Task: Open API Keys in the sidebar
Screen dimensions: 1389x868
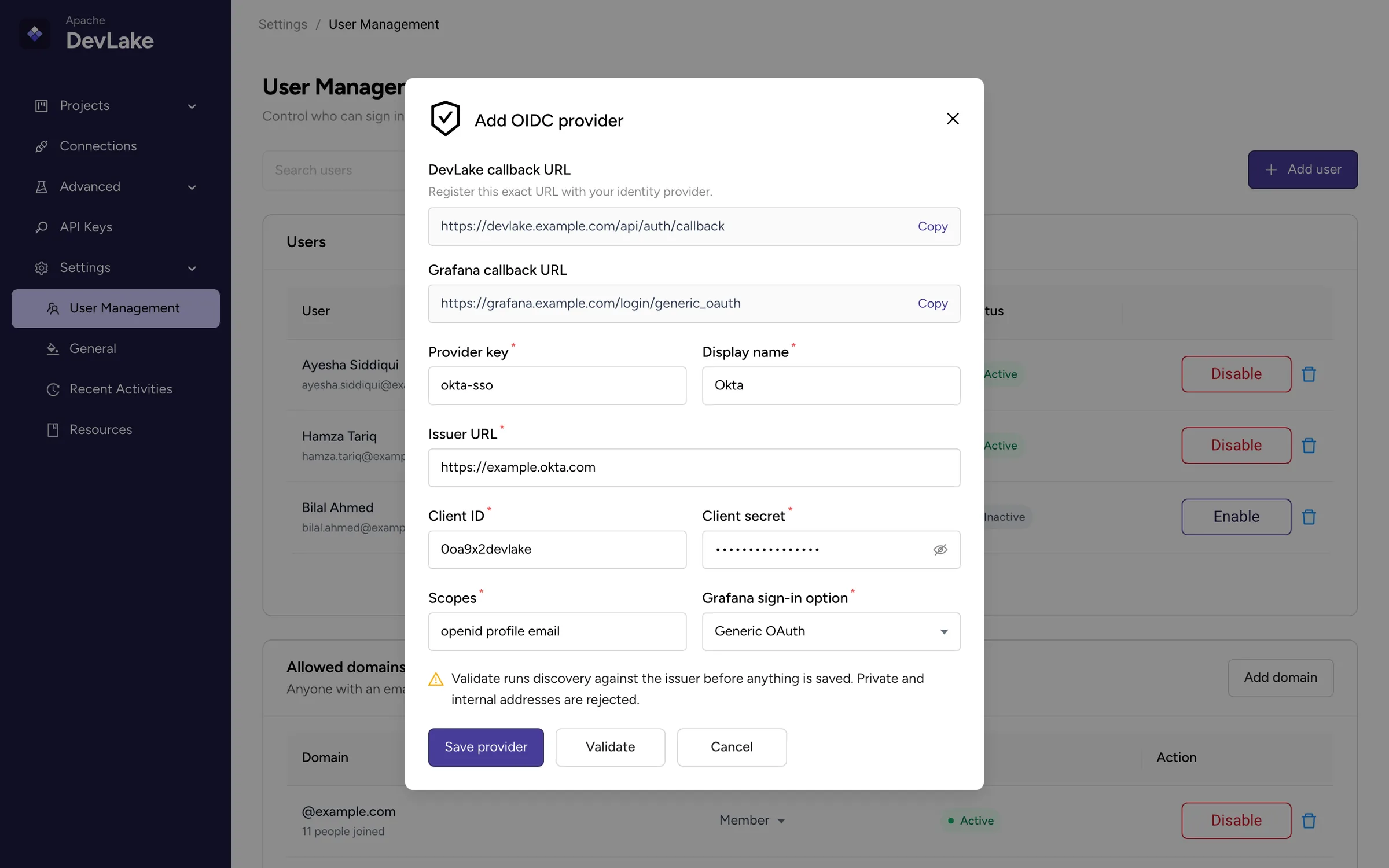Action: [x=116, y=227]
